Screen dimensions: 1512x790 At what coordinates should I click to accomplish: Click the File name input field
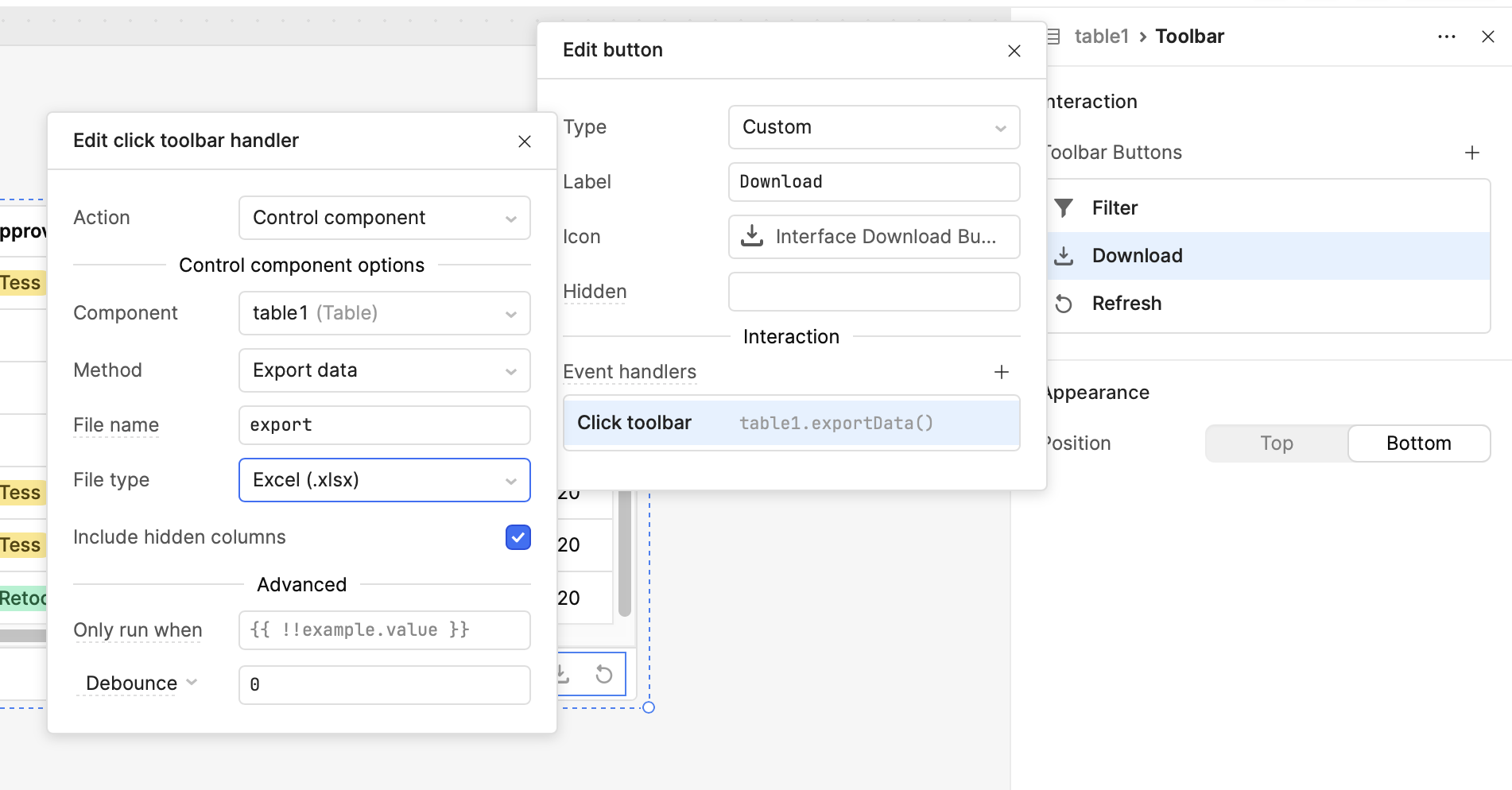click(385, 425)
